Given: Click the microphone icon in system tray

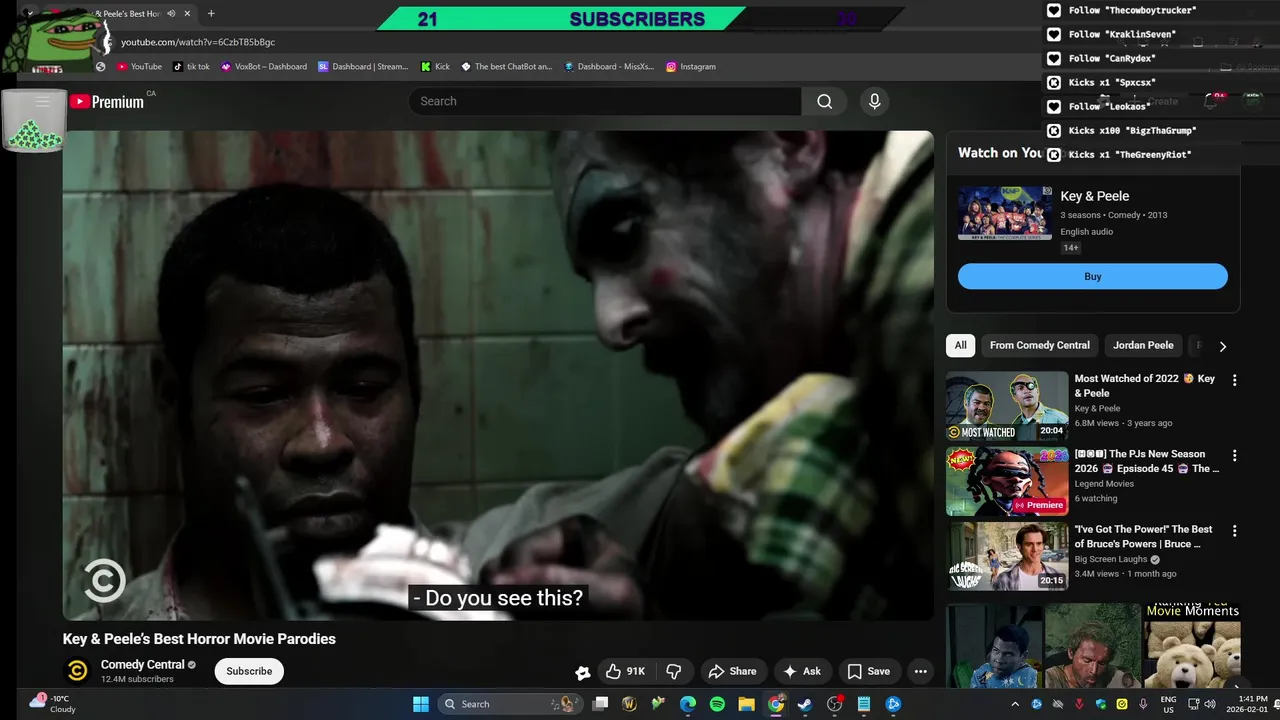Looking at the screenshot, I should click(1143, 704).
